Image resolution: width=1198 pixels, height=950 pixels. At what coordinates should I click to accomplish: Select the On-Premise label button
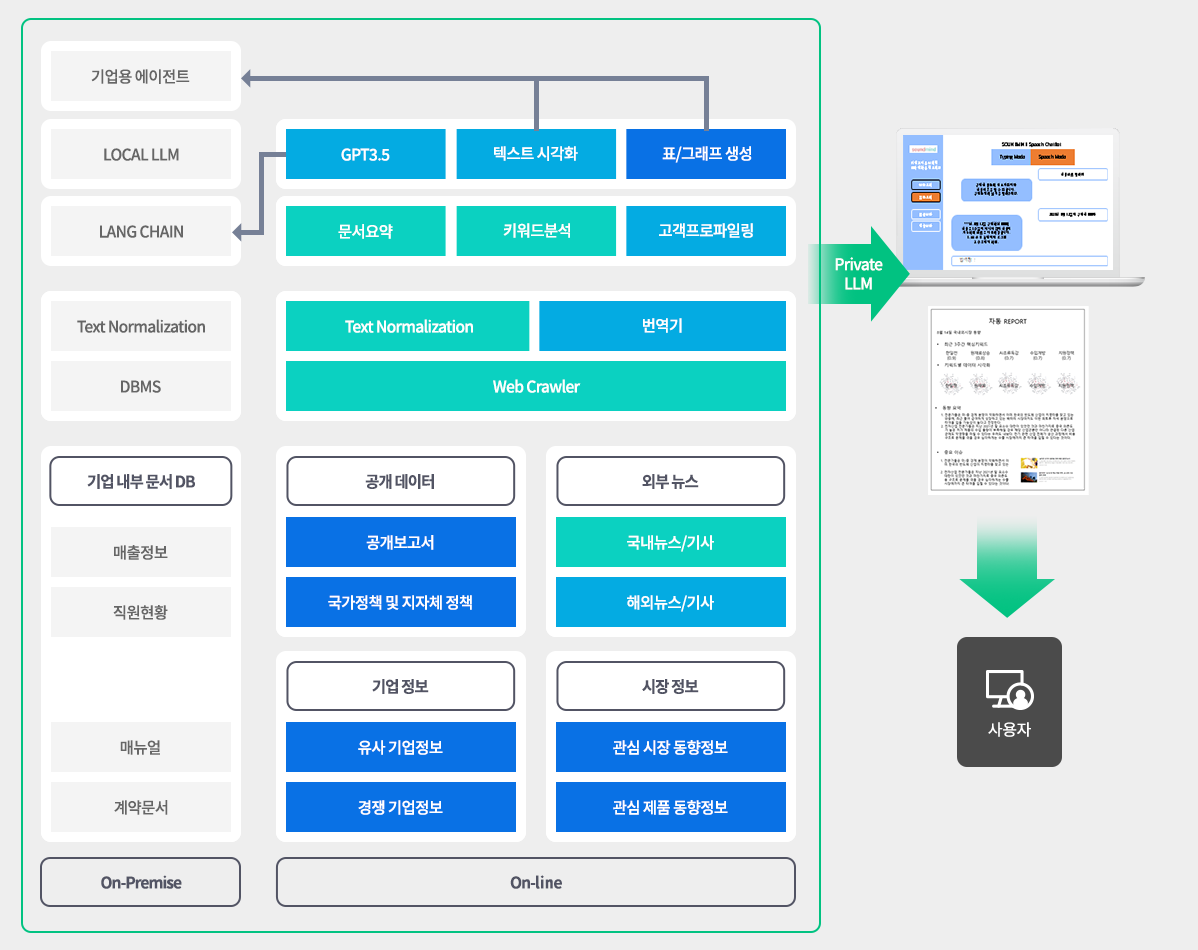point(141,882)
